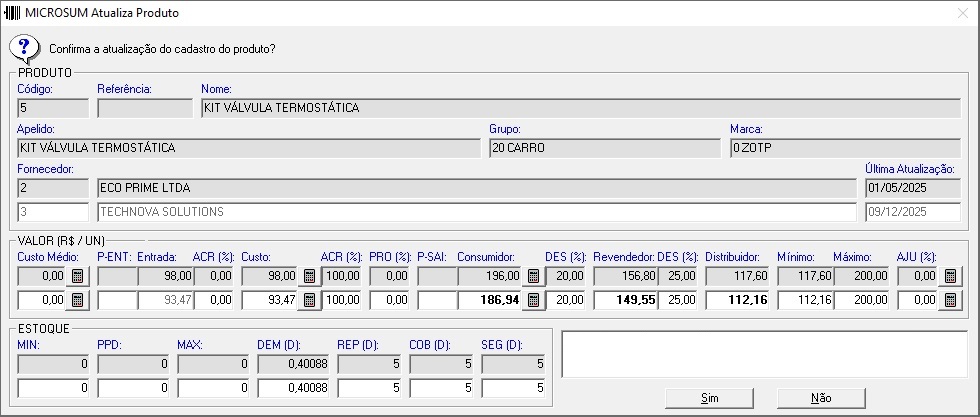Image resolution: width=980 pixels, height=417 pixels.
Task: Select the editable Máximo field in lower row
Action: 862,299
